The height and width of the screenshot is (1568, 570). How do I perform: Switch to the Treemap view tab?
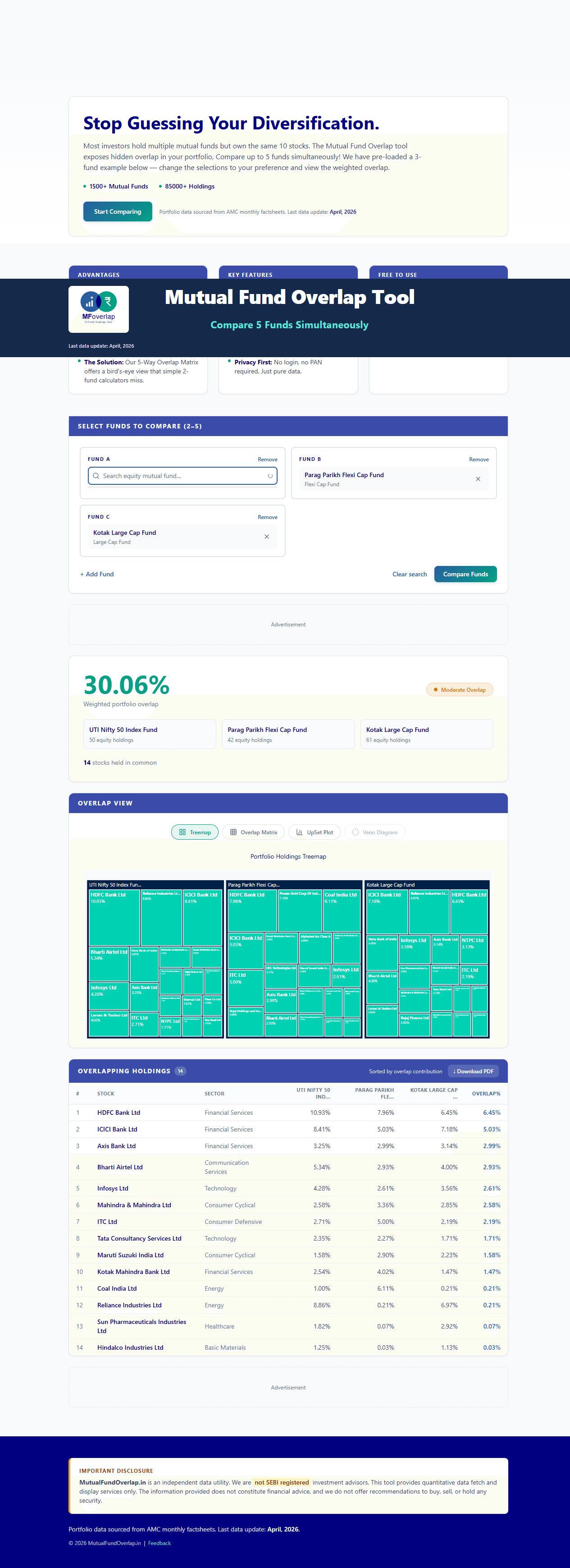click(195, 832)
